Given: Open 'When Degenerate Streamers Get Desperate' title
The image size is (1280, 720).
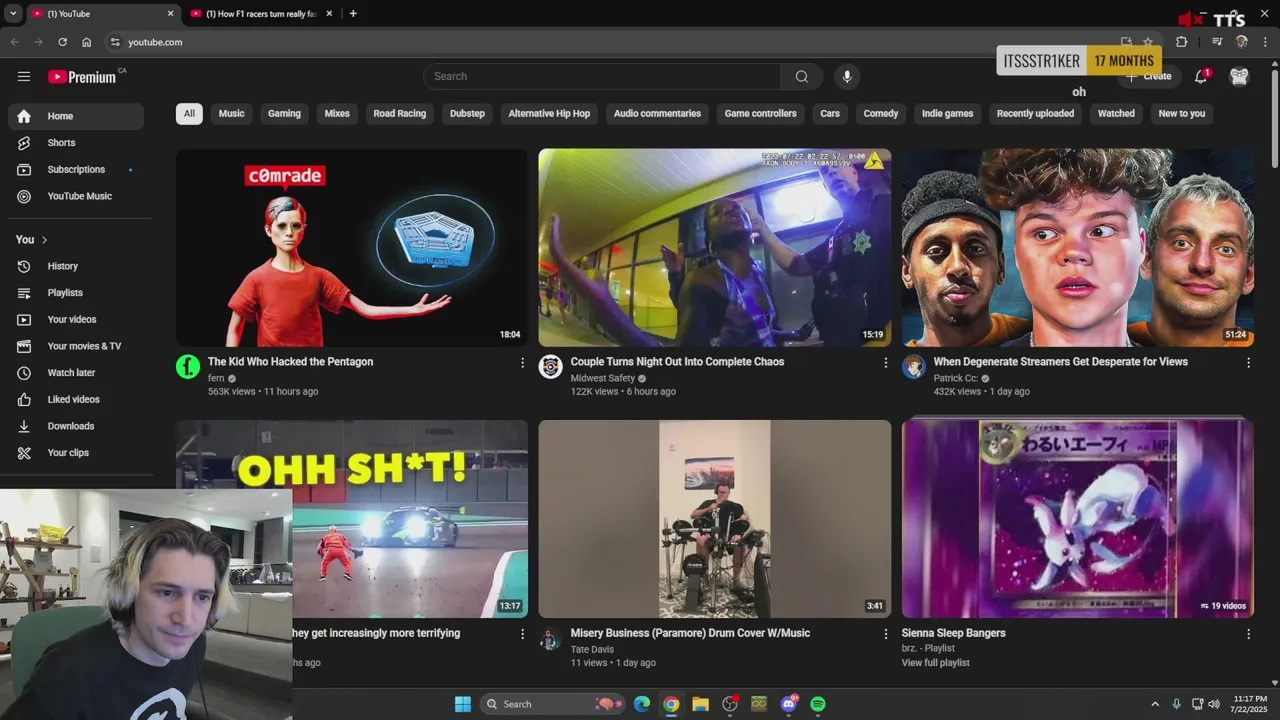Looking at the screenshot, I should pyautogui.click(x=1061, y=362).
